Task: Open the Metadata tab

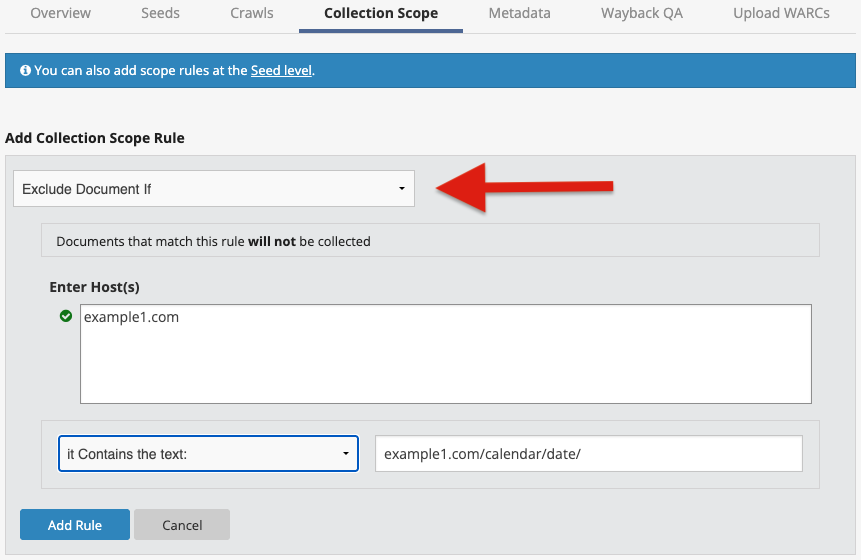Action: (x=519, y=13)
